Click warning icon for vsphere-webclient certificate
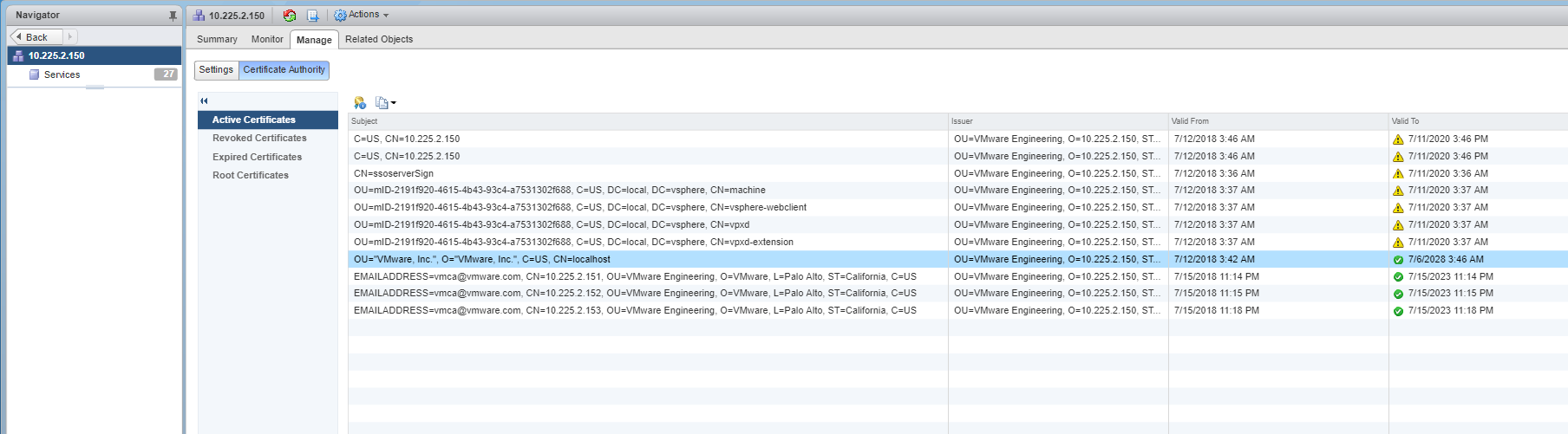Viewport: 1568px width, 434px height. [x=1398, y=208]
